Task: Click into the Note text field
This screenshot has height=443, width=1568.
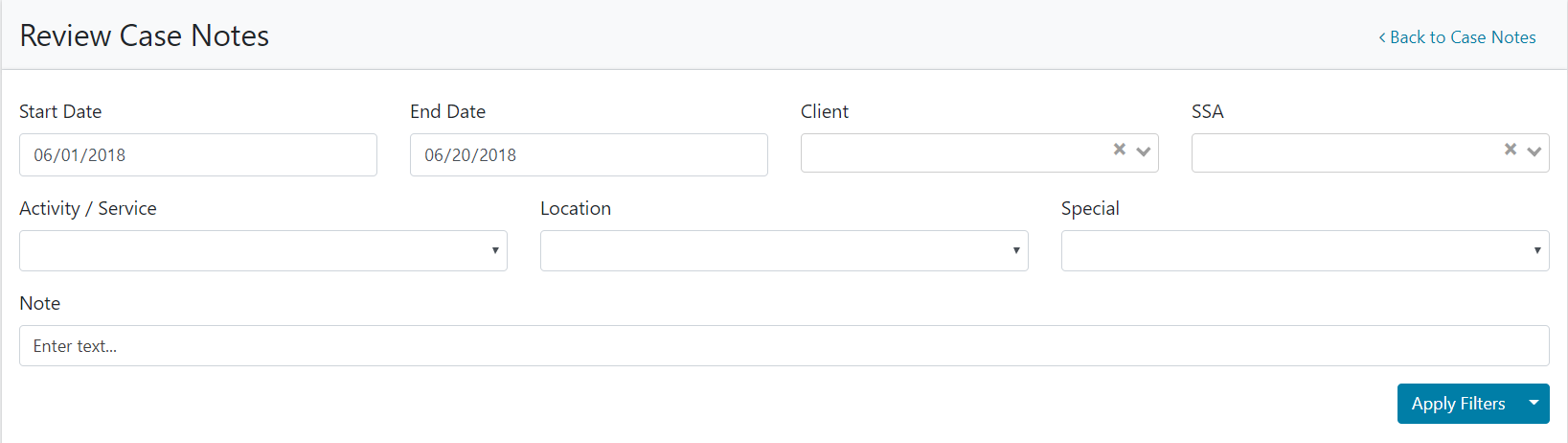Action: tap(784, 346)
